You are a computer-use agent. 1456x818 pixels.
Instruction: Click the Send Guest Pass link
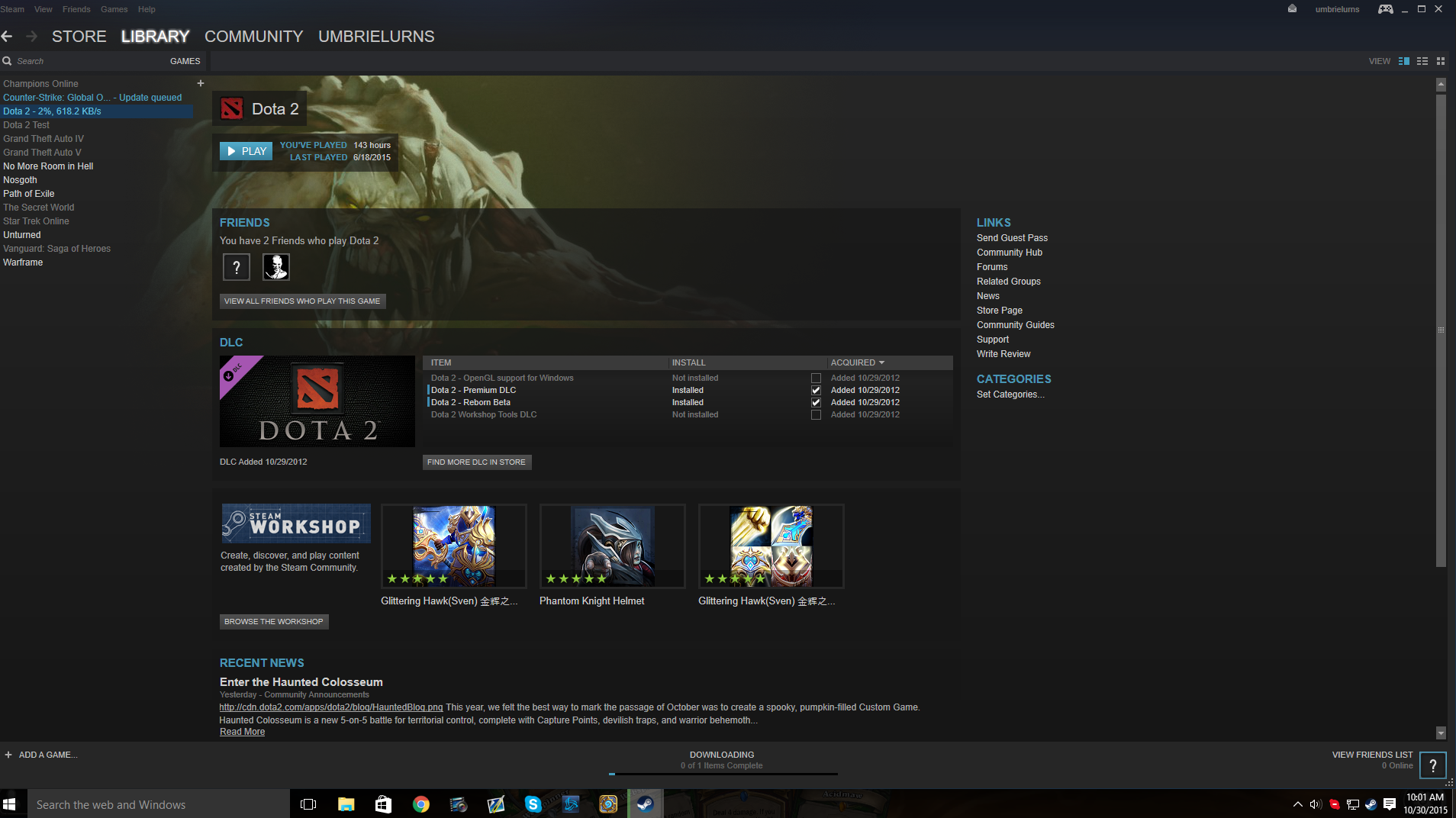click(x=1013, y=238)
